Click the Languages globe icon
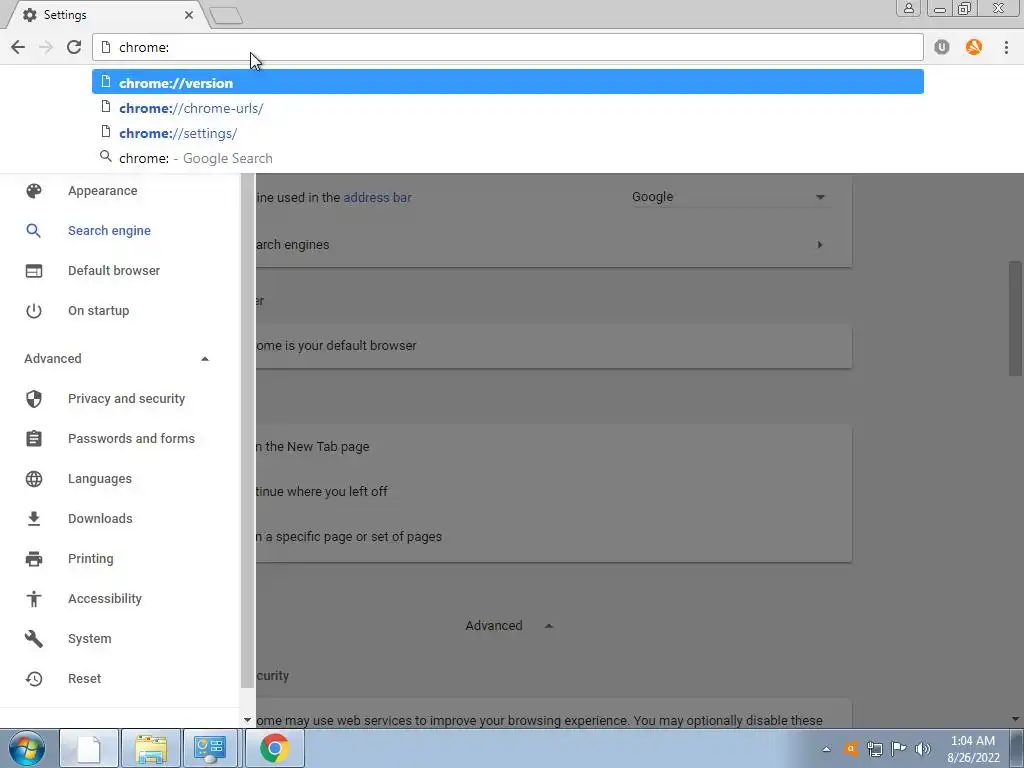Image resolution: width=1024 pixels, height=768 pixels. coord(34,479)
